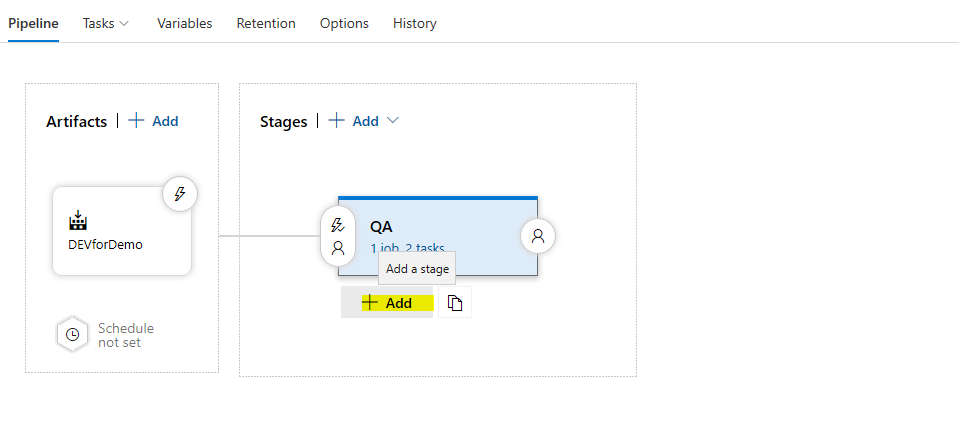Click the schedule clock hexagon icon
959x437 pixels.
click(72, 334)
